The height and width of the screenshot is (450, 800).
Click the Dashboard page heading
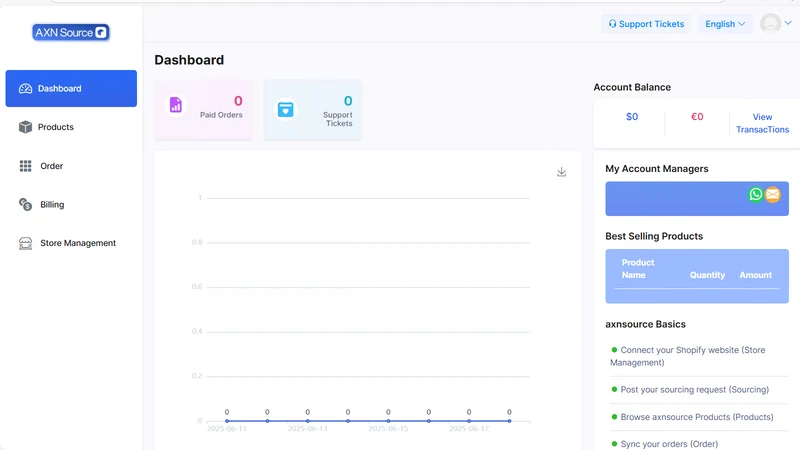(189, 60)
